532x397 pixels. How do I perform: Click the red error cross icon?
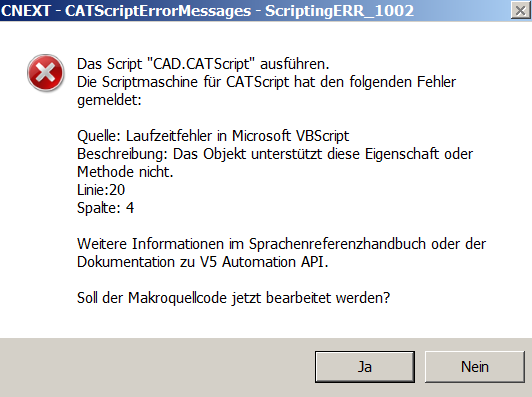point(45,73)
